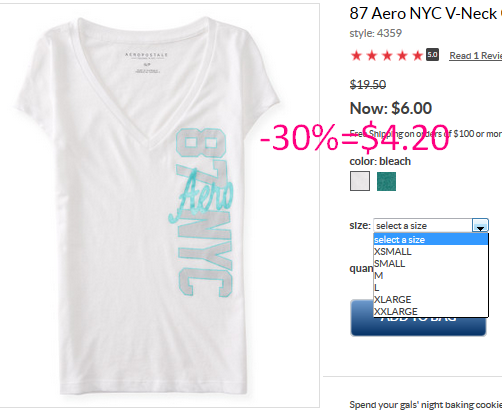Click the white V-neck shirt image
This screenshot has width=502, height=412.
click(148, 206)
